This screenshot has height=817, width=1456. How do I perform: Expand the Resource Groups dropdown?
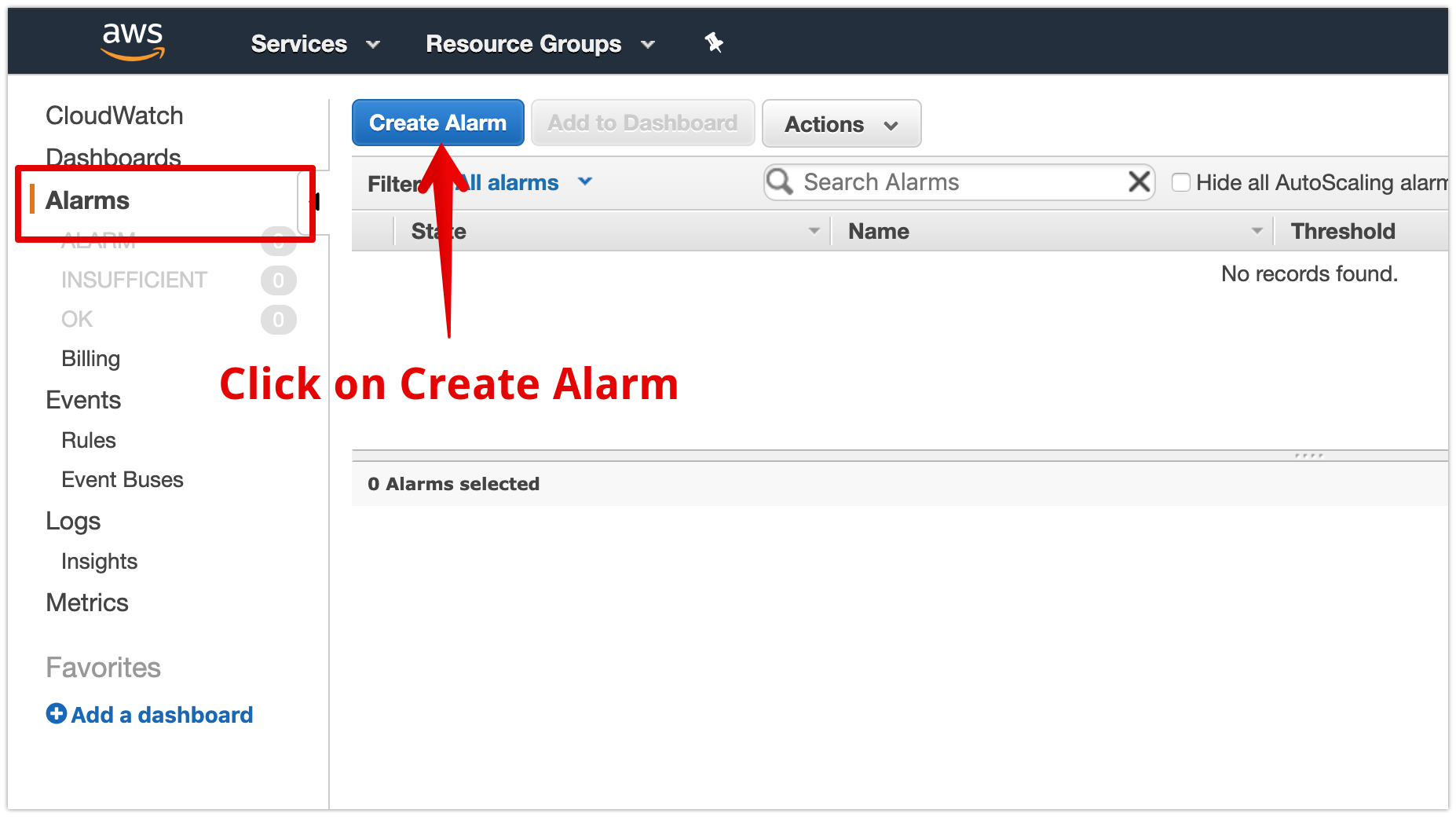[540, 44]
